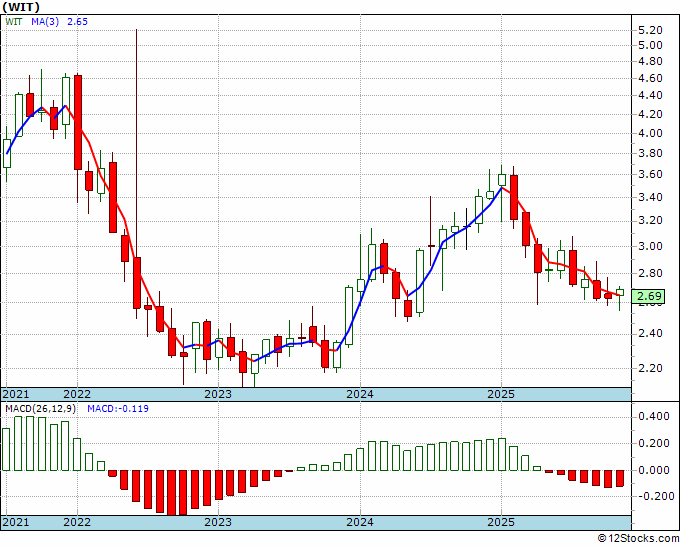
Task: Click the 2.40 price axis label
Action: [x=650, y=333]
